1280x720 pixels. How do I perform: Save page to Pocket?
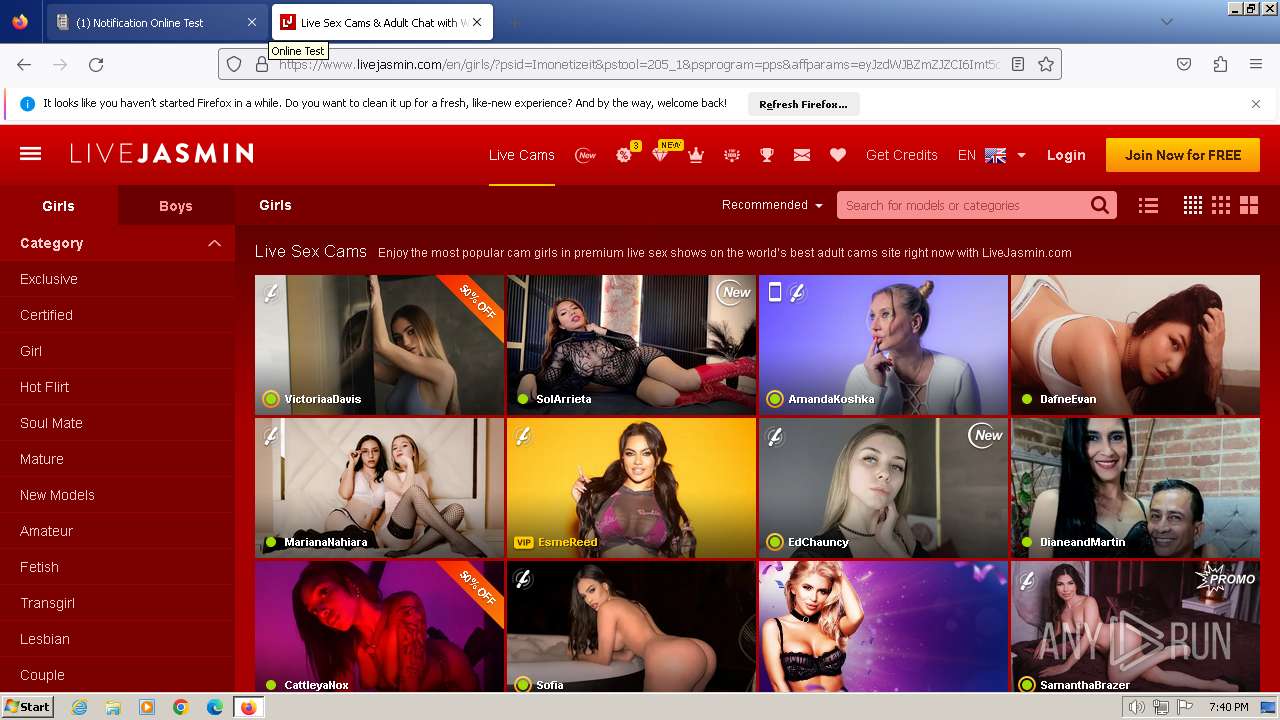pos(1184,64)
